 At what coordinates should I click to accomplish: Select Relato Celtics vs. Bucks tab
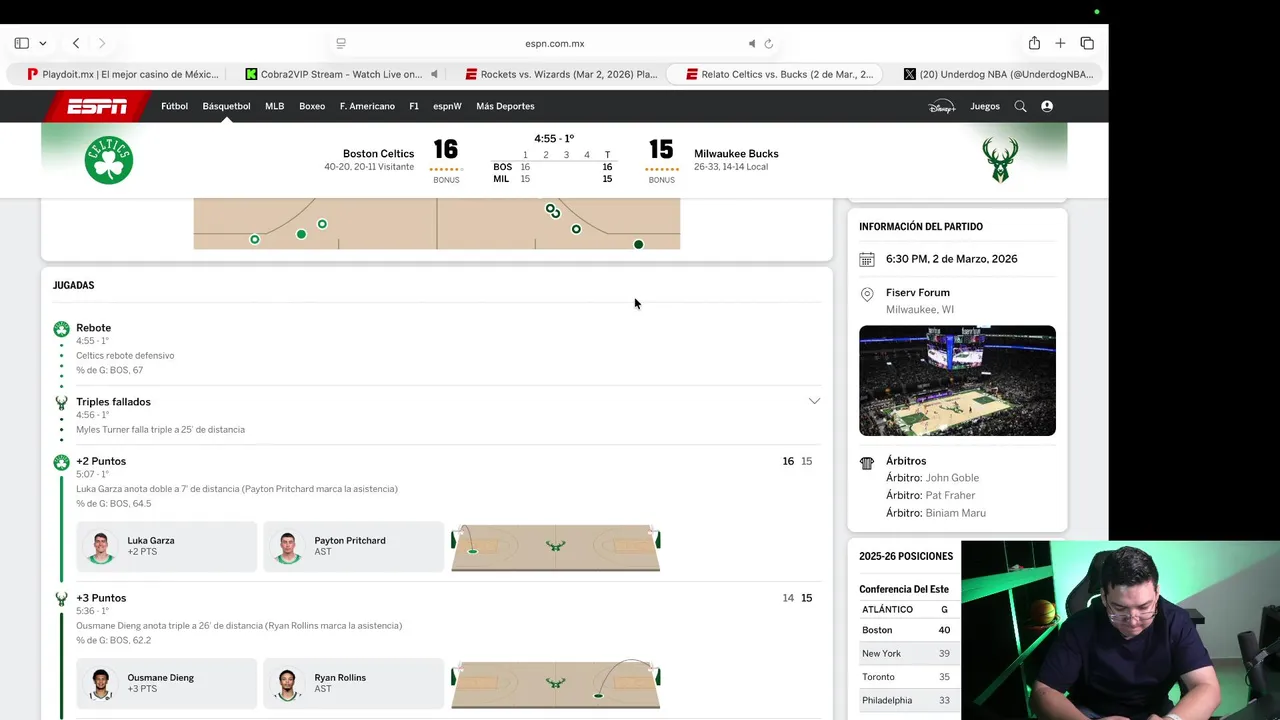click(x=776, y=74)
